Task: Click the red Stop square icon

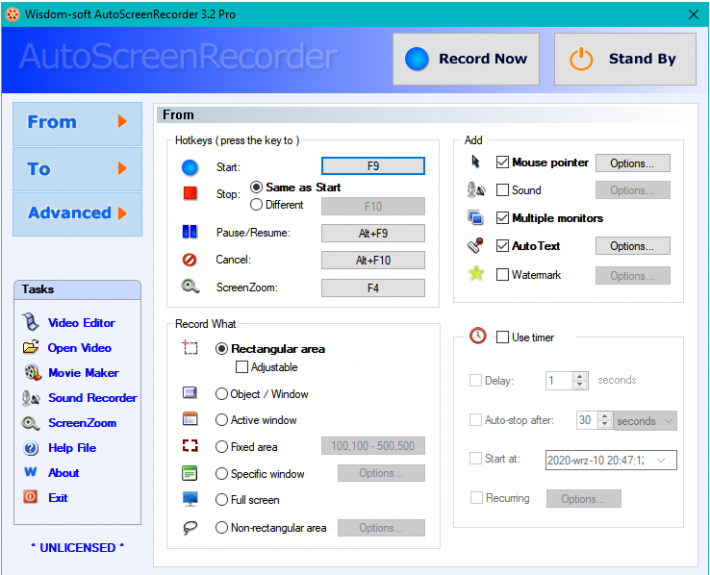Action: pyautogui.click(x=190, y=193)
